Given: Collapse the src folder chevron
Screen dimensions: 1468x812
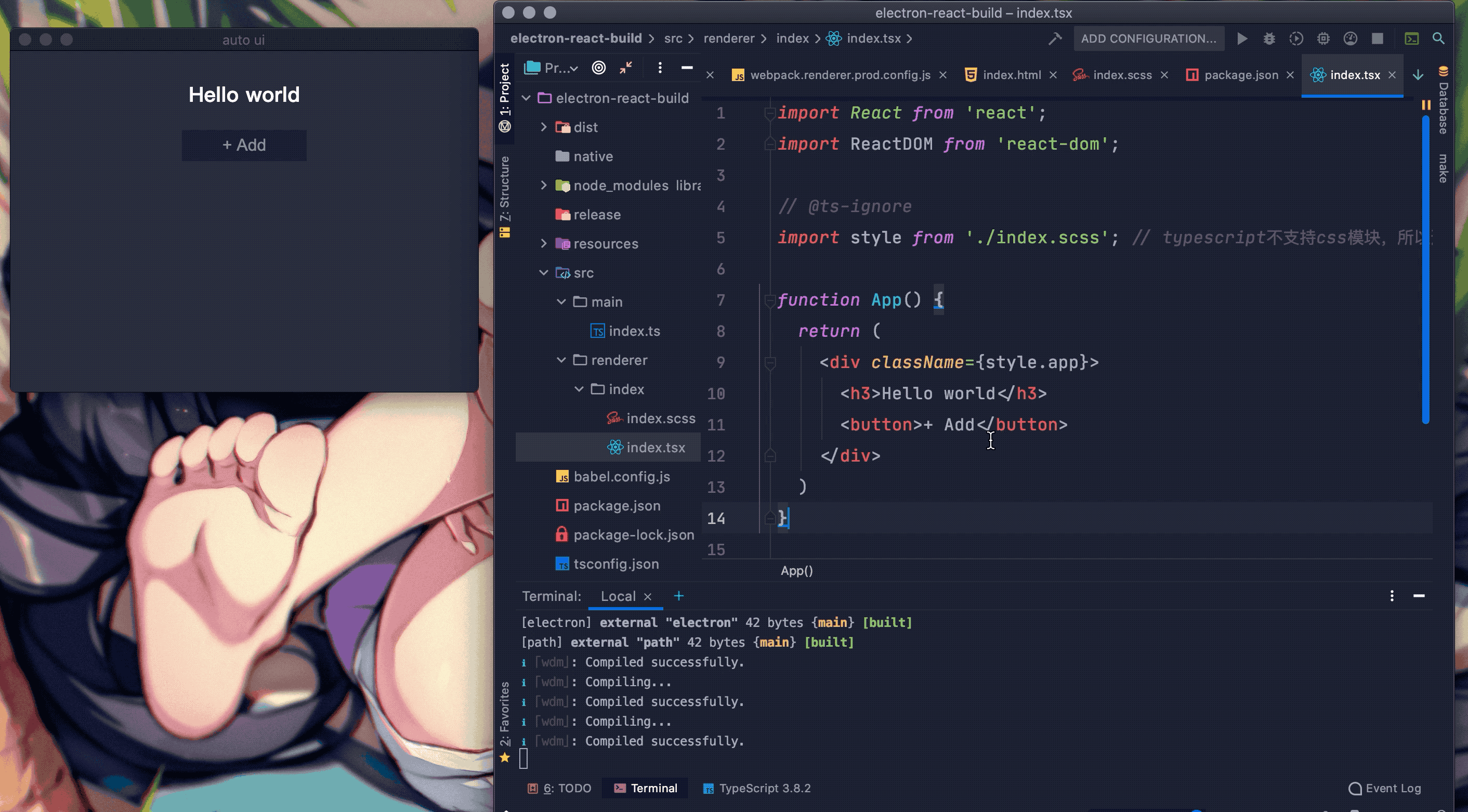Looking at the screenshot, I should tap(544, 273).
